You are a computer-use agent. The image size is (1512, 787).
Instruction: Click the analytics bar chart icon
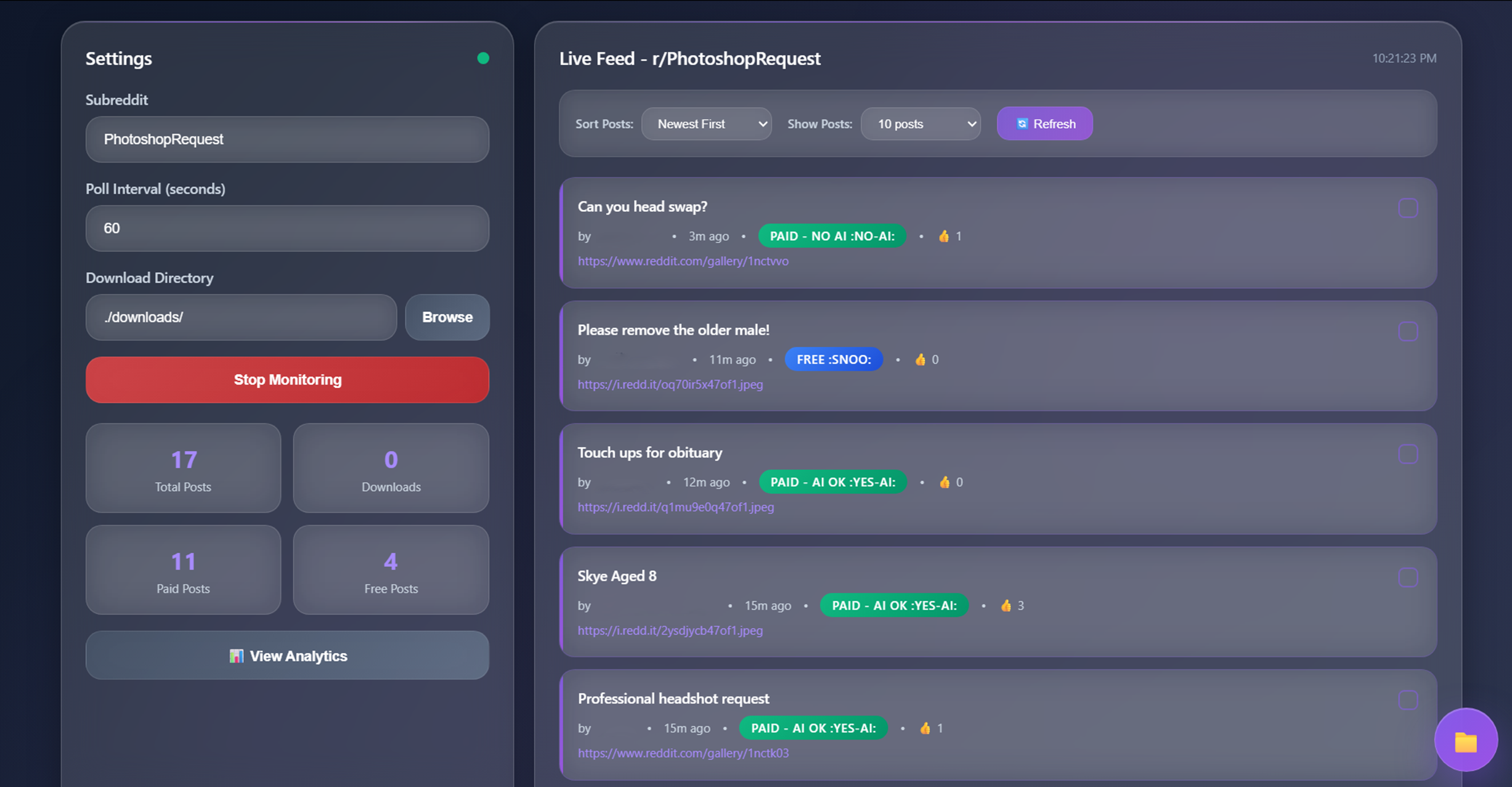click(x=237, y=656)
